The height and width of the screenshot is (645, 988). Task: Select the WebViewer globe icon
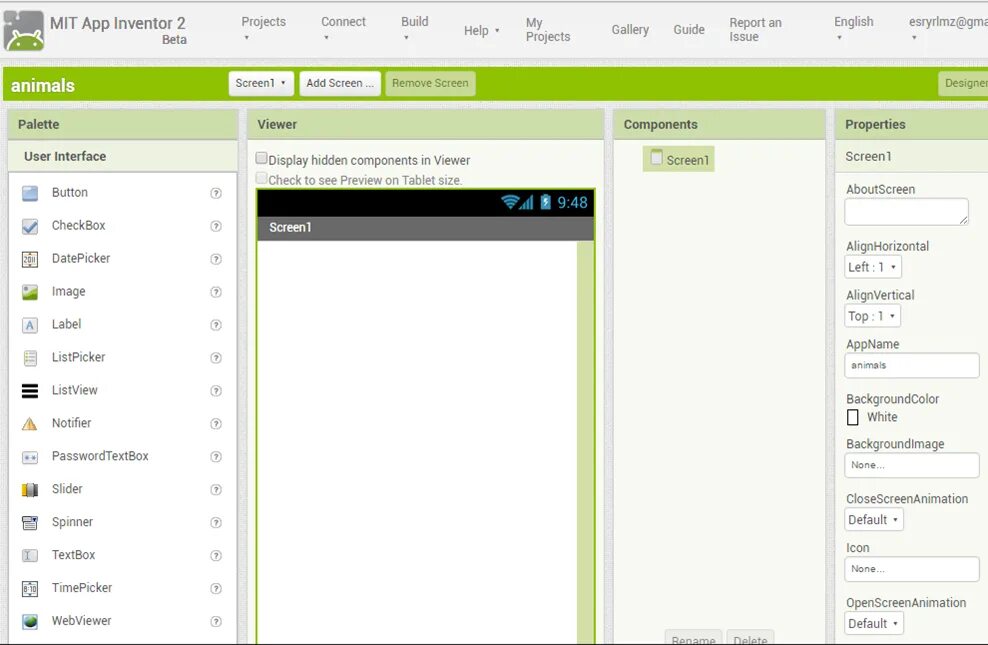(30, 621)
